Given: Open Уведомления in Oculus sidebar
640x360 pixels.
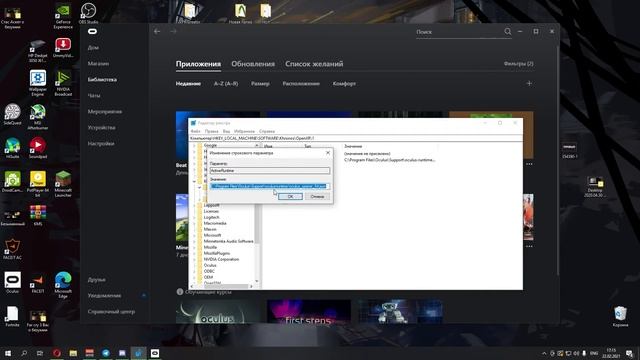Looking at the screenshot, I should (104, 296).
